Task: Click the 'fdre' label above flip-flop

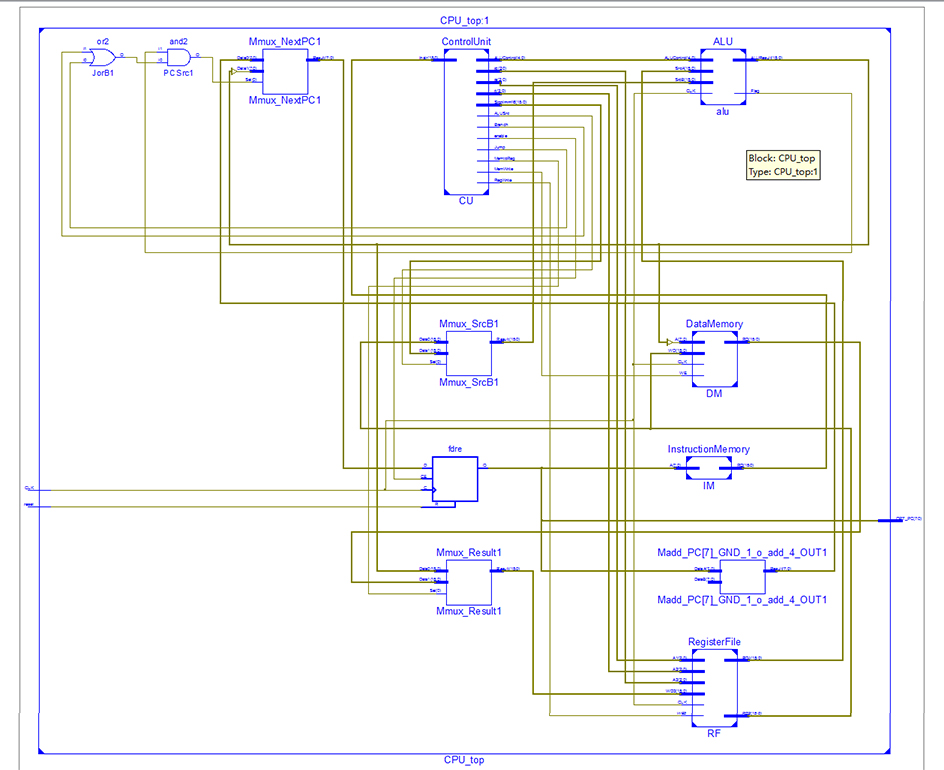Action: click(455, 449)
